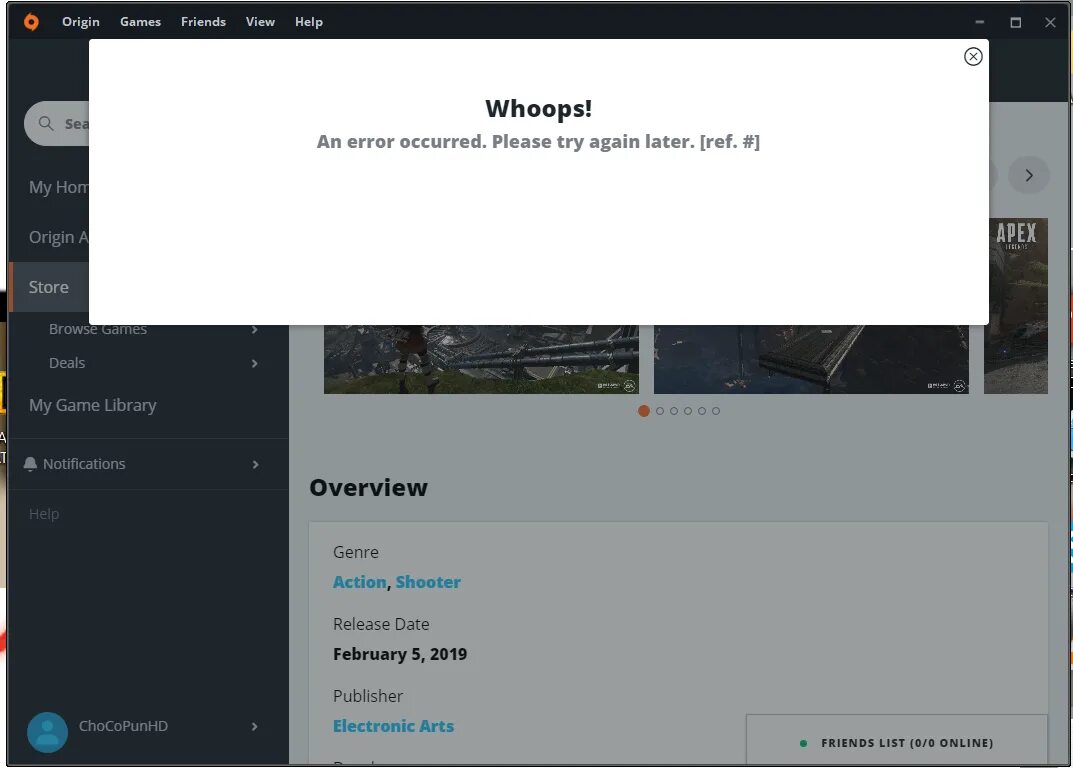Click the search magnifier icon
Image resolution: width=1073 pixels, height=768 pixels.
point(46,123)
